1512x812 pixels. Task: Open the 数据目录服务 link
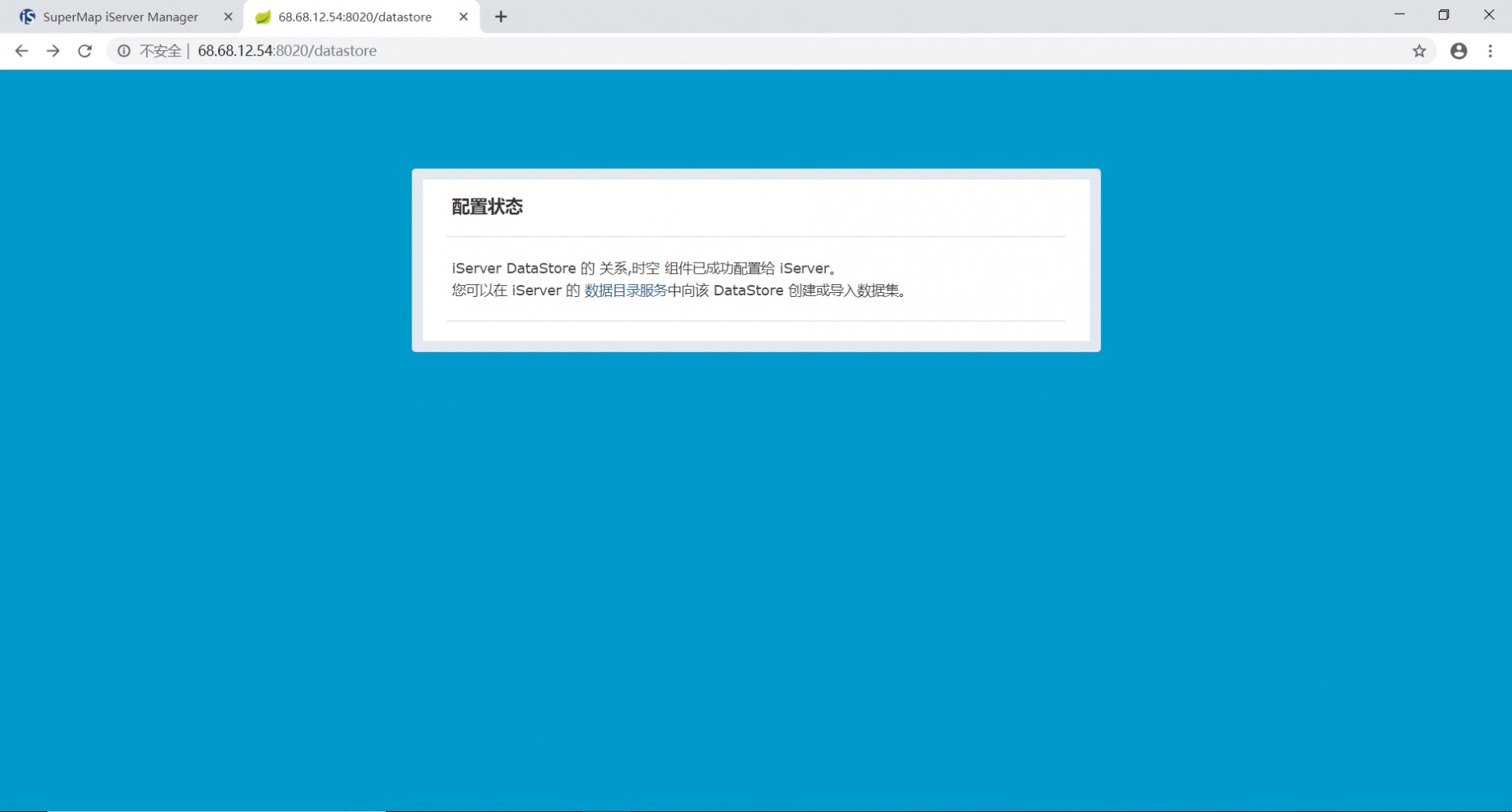tap(625, 291)
